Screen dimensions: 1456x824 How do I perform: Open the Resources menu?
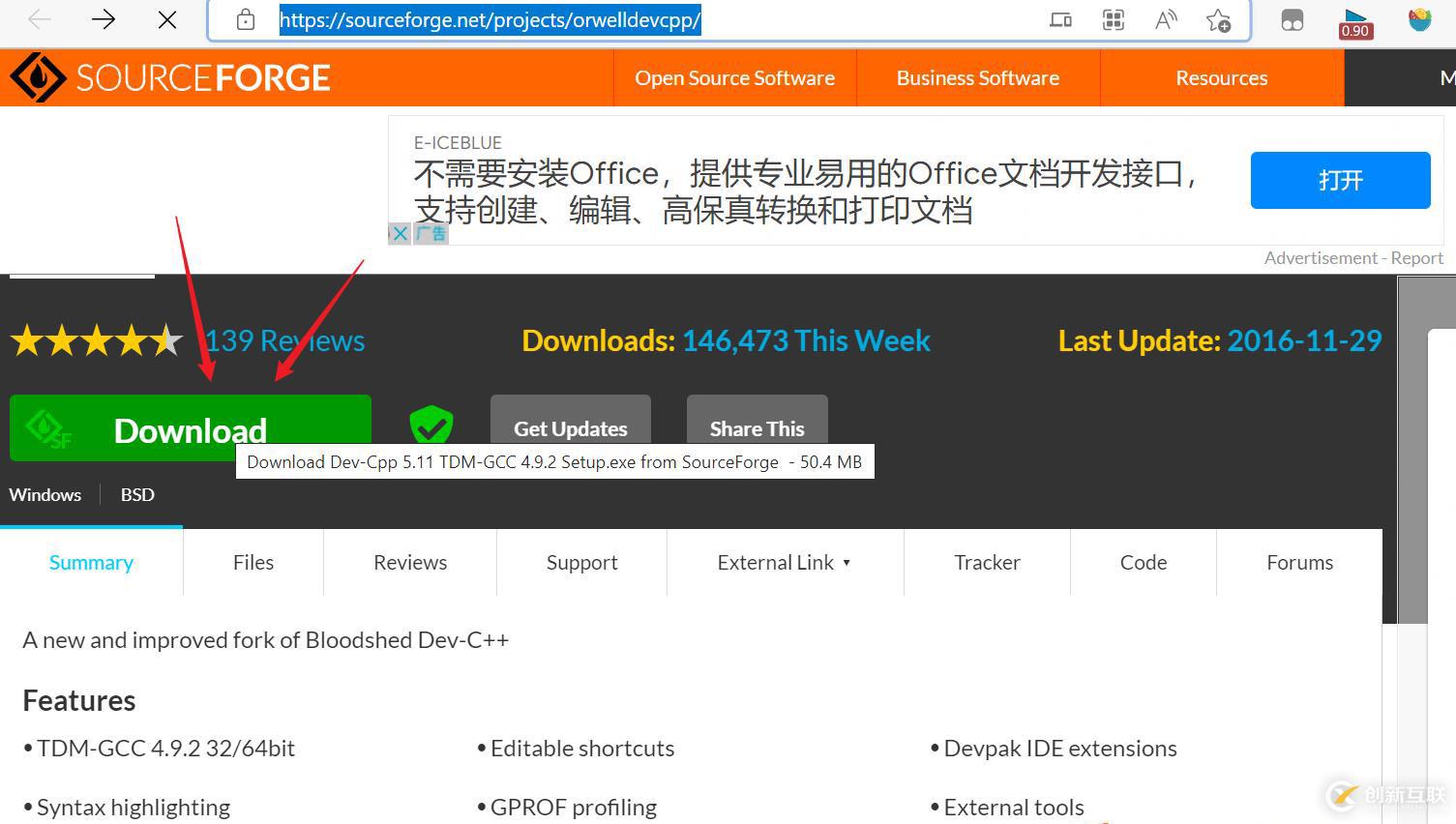click(x=1222, y=78)
